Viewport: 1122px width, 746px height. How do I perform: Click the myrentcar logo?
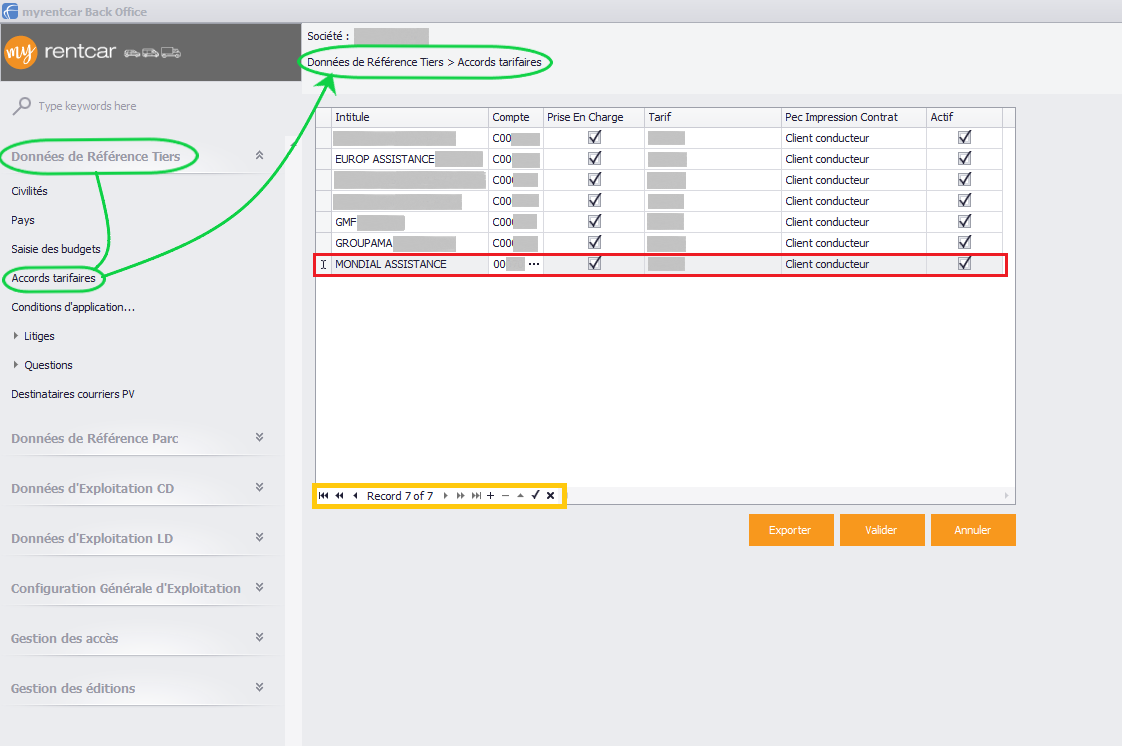(92, 52)
